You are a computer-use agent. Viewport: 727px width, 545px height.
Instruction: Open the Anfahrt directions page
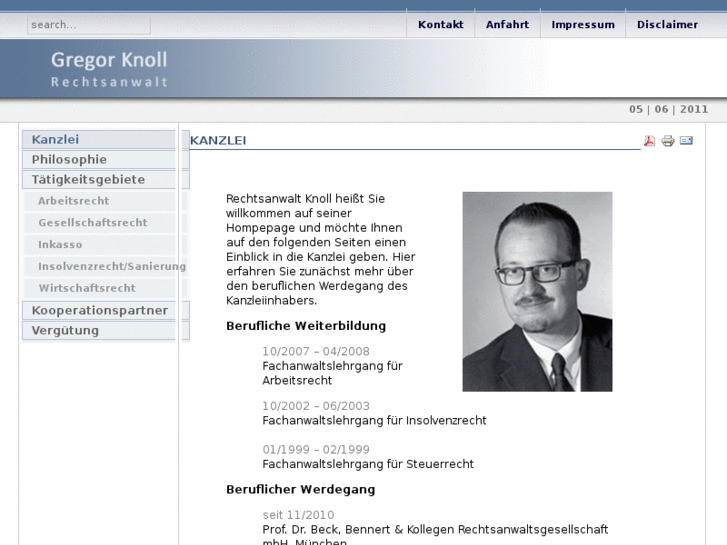pos(507,25)
